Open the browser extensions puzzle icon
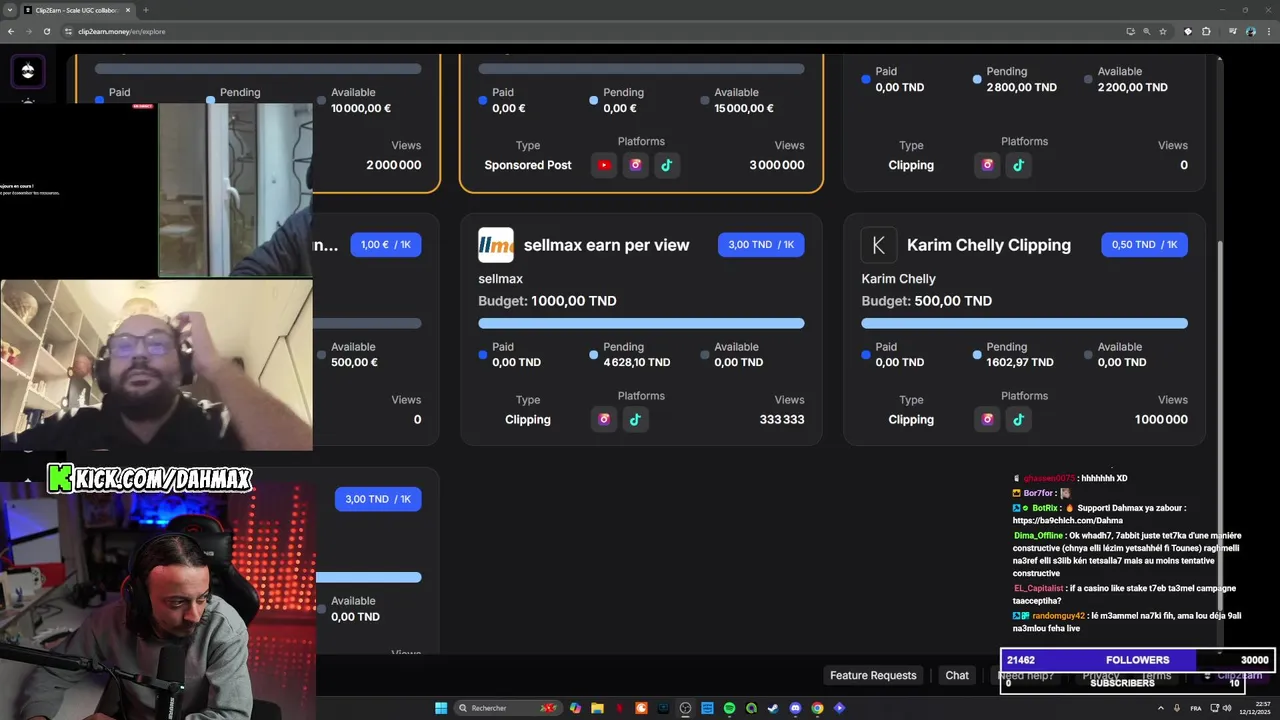The width and height of the screenshot is (1280, 720). click(x=1206, y=31)
